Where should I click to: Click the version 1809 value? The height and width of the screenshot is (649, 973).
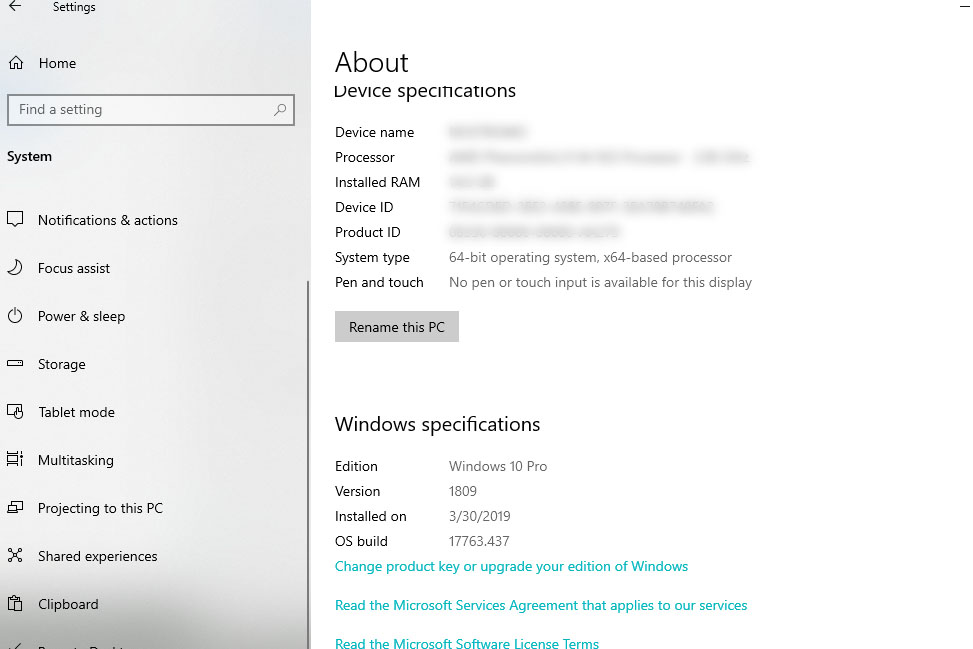coord(463,491)
